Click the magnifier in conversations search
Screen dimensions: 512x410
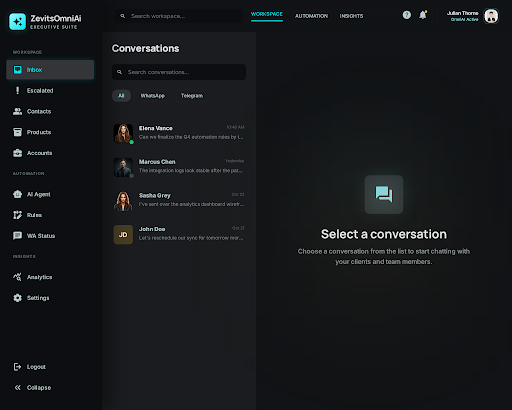tap(119, 72)
